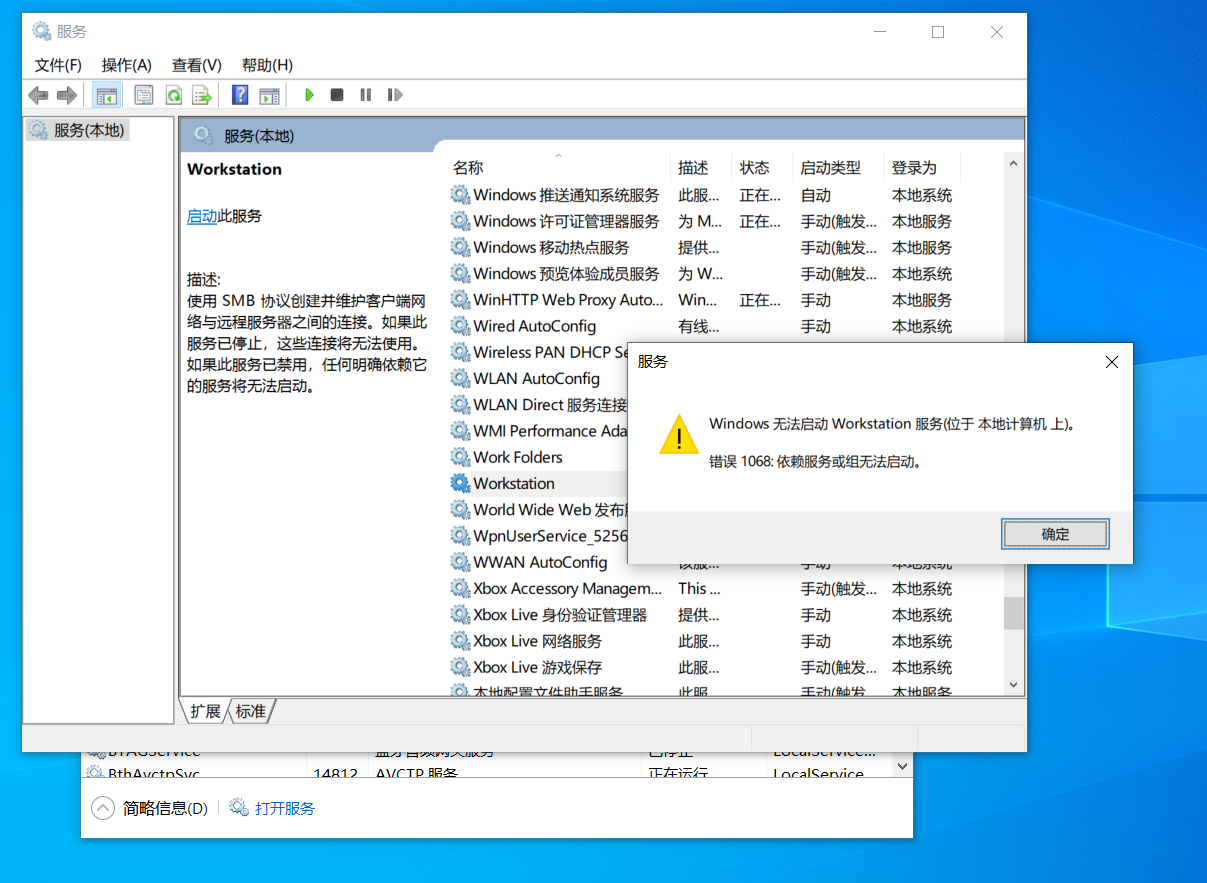This screenshot has height=883, width=1207.
Task: Select the World Wide Web 发布 service
Action: (538, 509)
